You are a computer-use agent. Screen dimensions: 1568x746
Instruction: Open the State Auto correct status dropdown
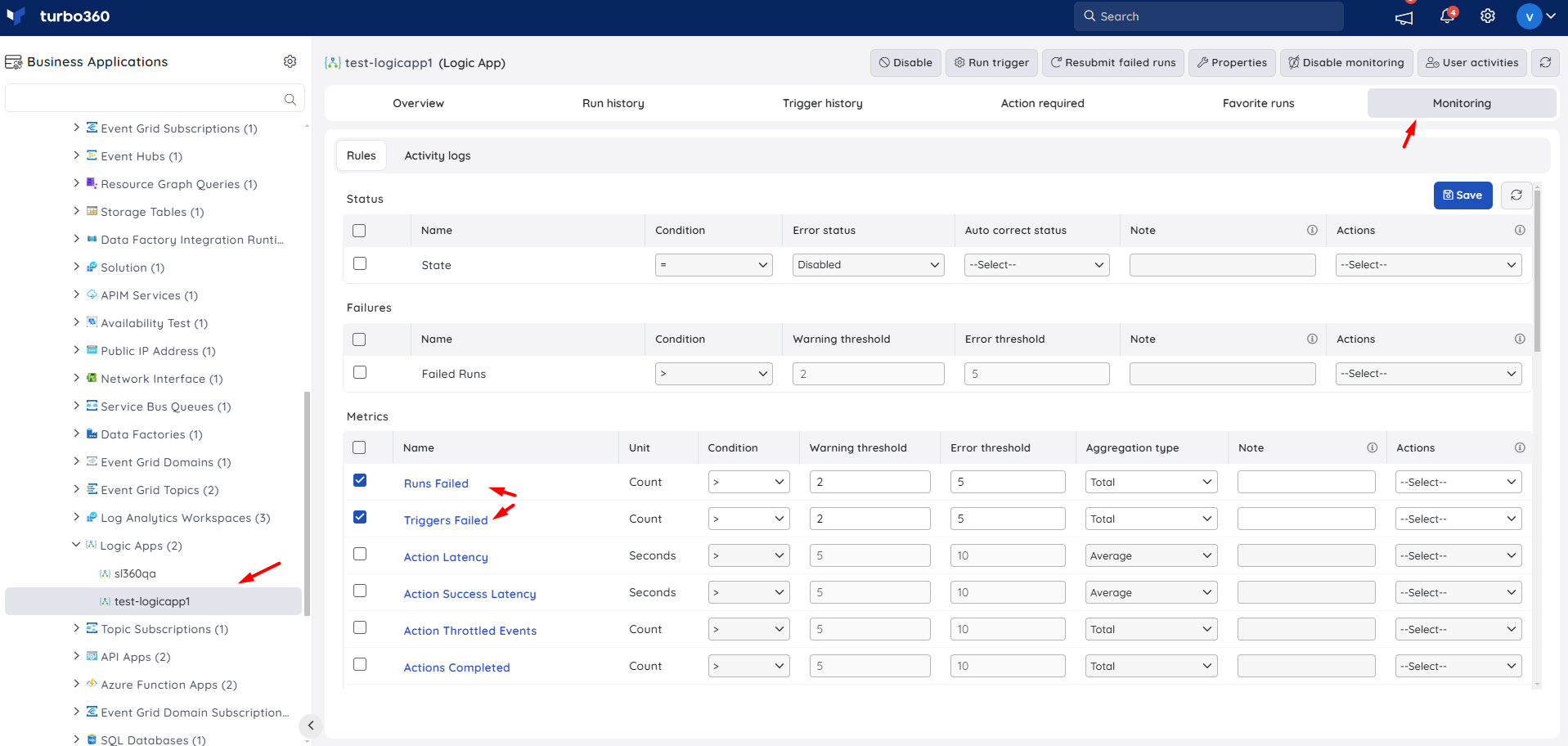click(1036, 265)
